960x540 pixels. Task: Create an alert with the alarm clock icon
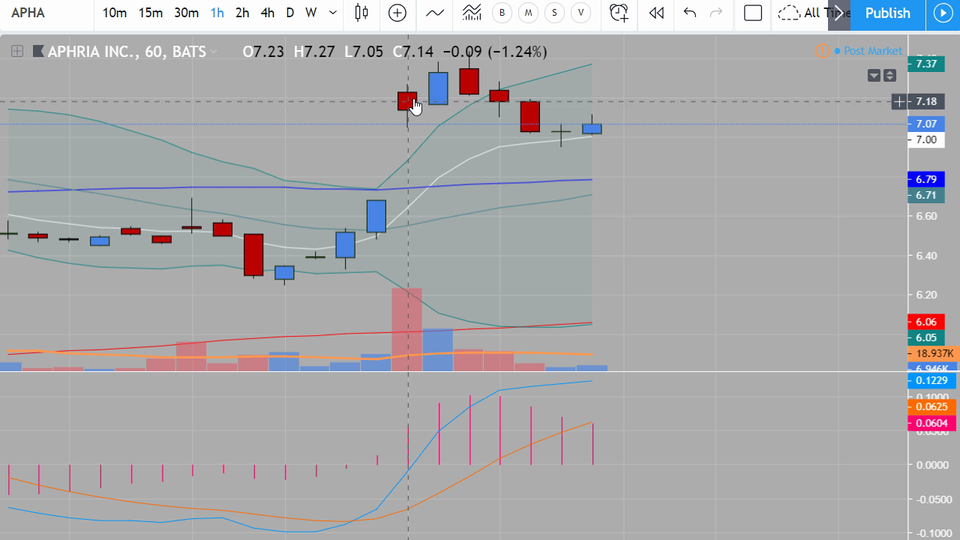tap(618, 13)
